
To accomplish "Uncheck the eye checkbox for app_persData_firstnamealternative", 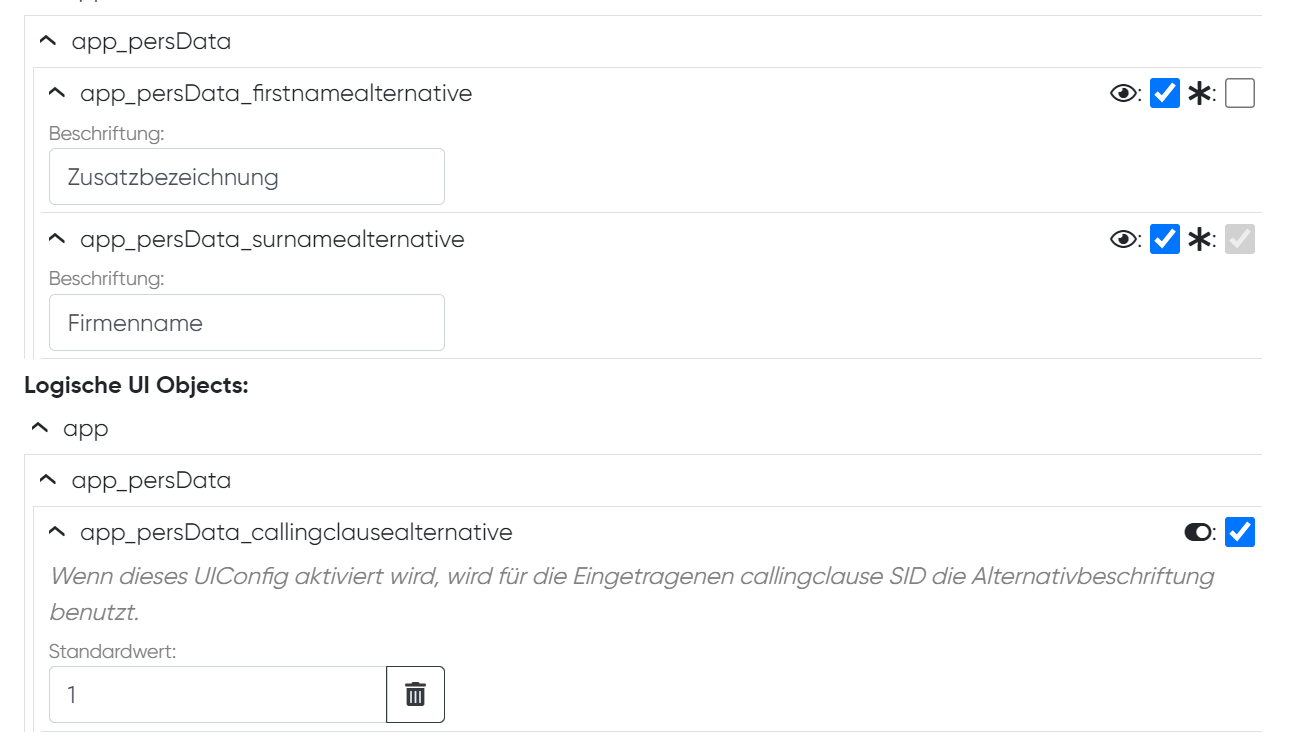I will coord(1164,93).
